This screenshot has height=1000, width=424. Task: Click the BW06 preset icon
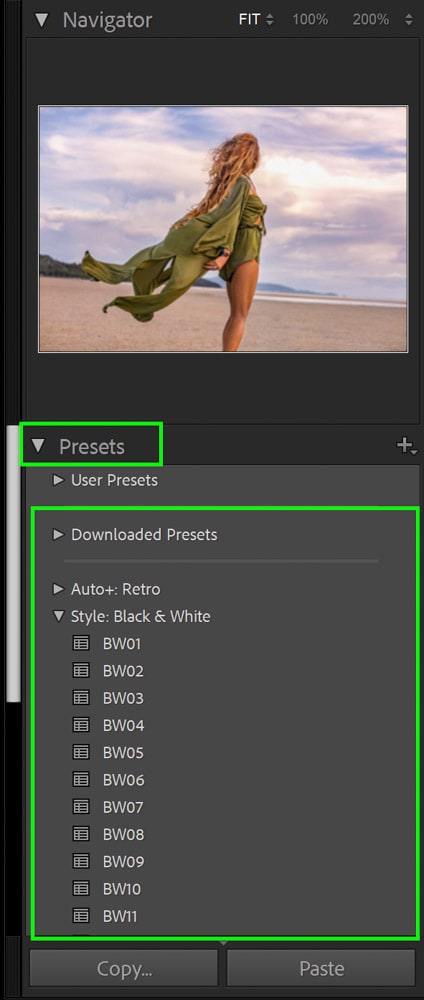[80, 779]
